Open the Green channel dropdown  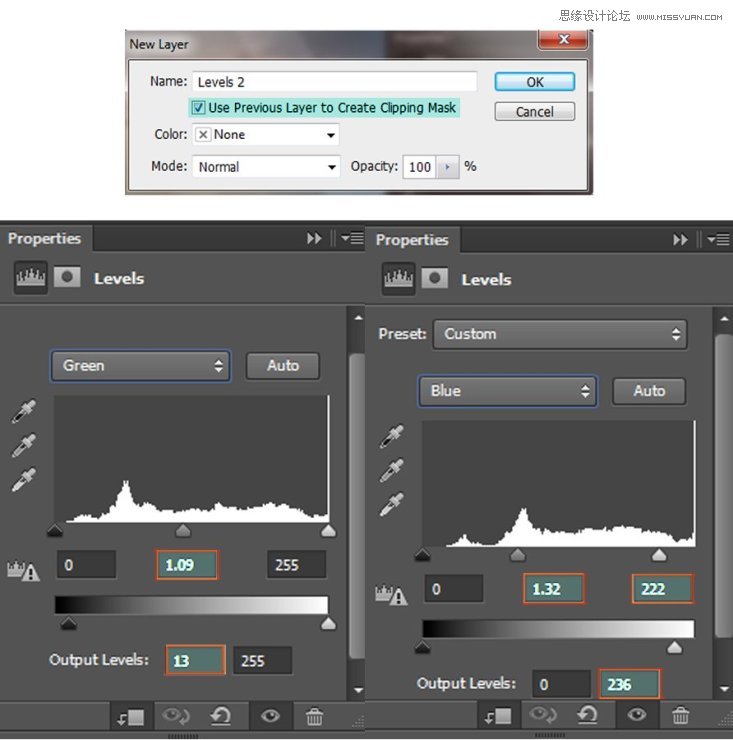point(141,366)
